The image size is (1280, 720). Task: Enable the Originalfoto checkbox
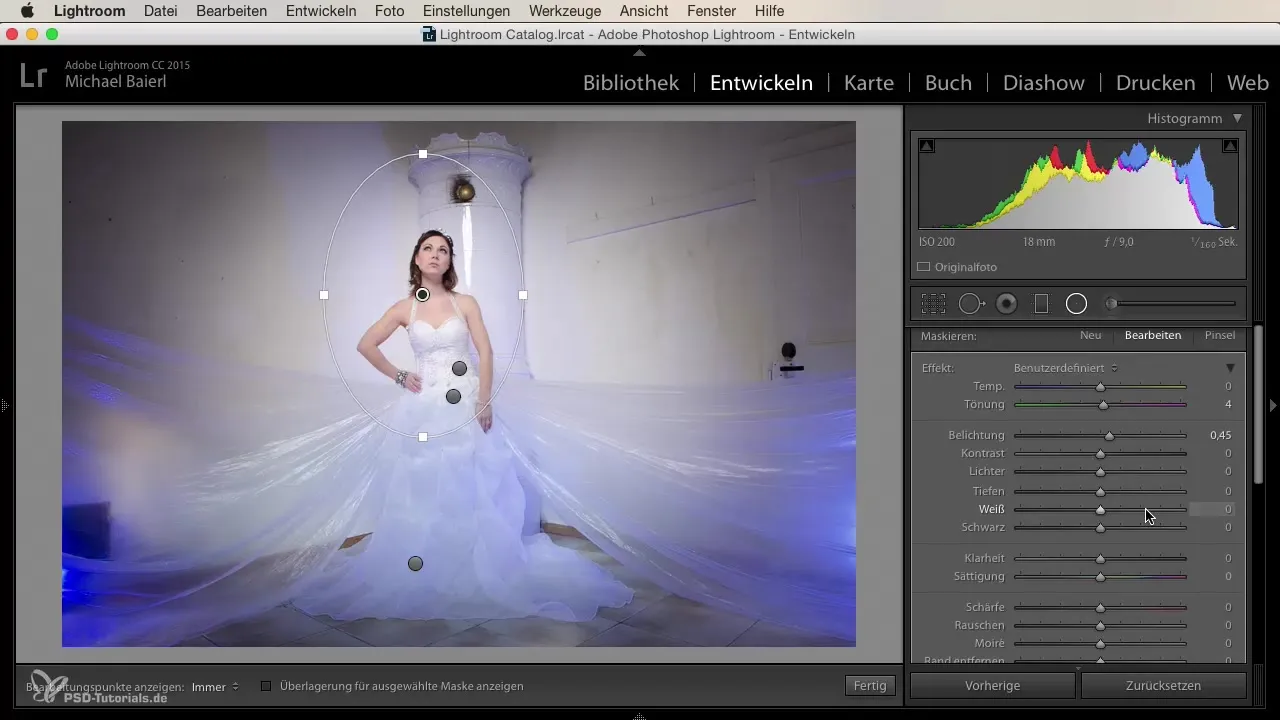[923, 267]
